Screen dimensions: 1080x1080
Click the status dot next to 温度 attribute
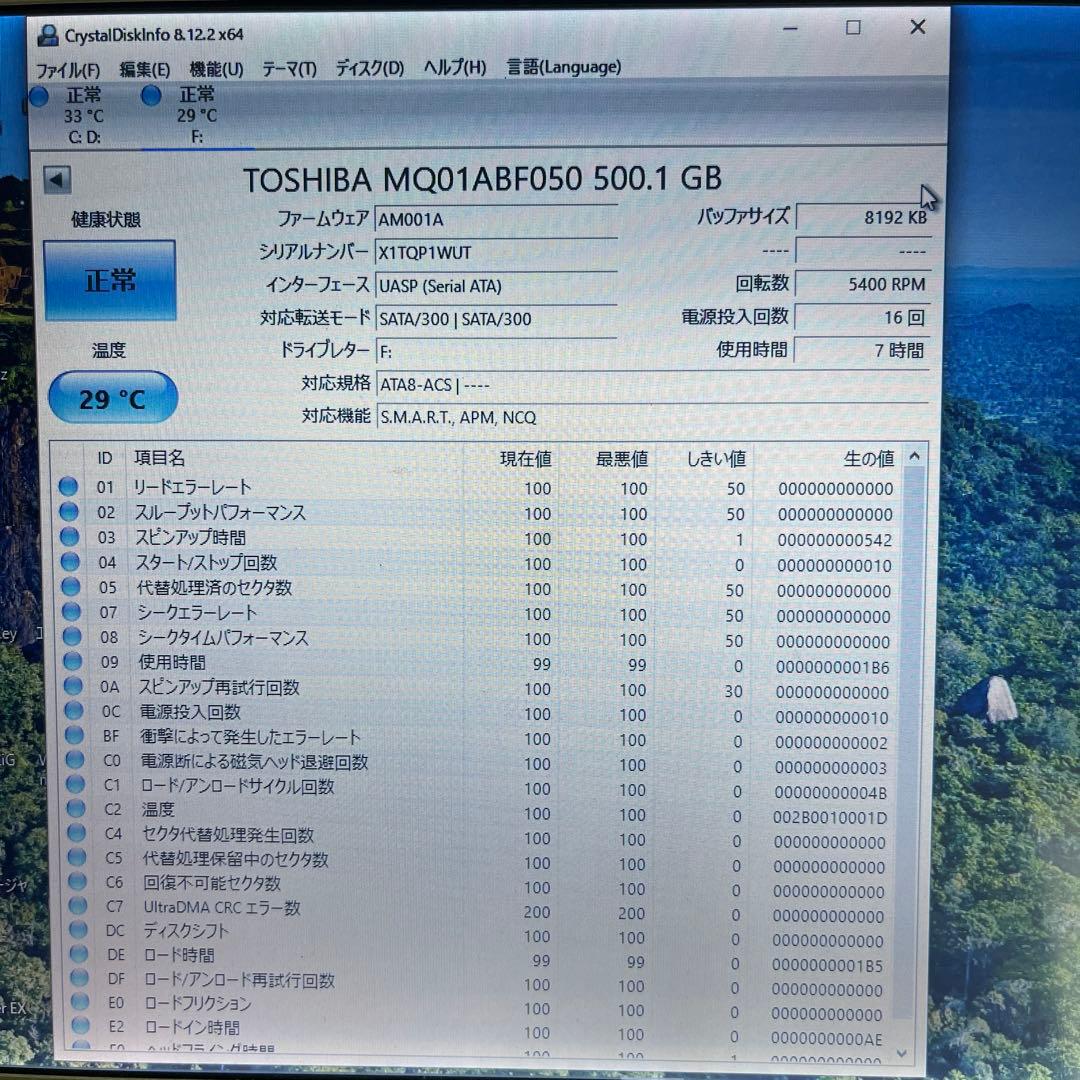pyautogui.click(x=73, y=811)
